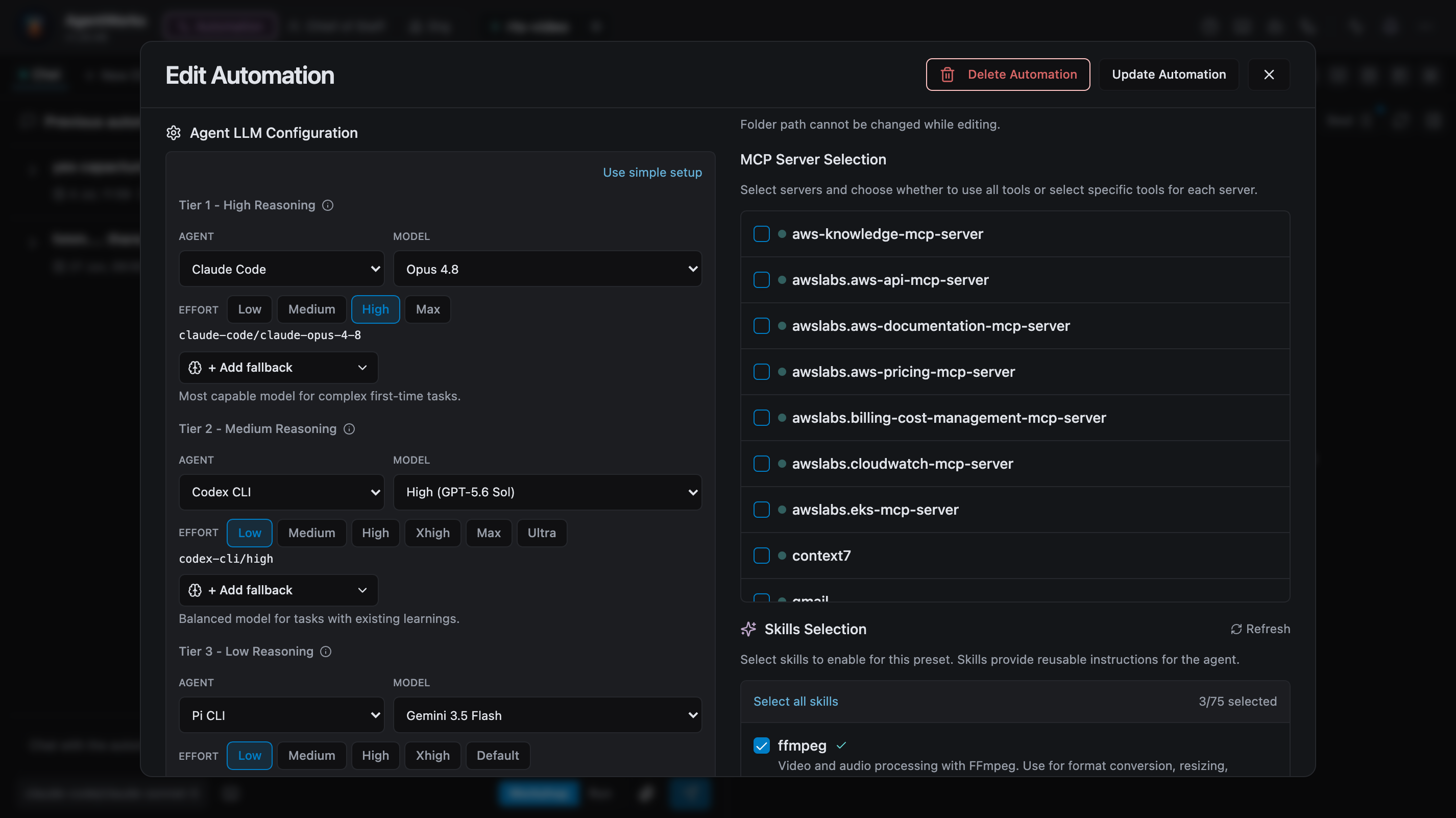Open the Tier 1 Model dropdown Opus 4.8

547,269
